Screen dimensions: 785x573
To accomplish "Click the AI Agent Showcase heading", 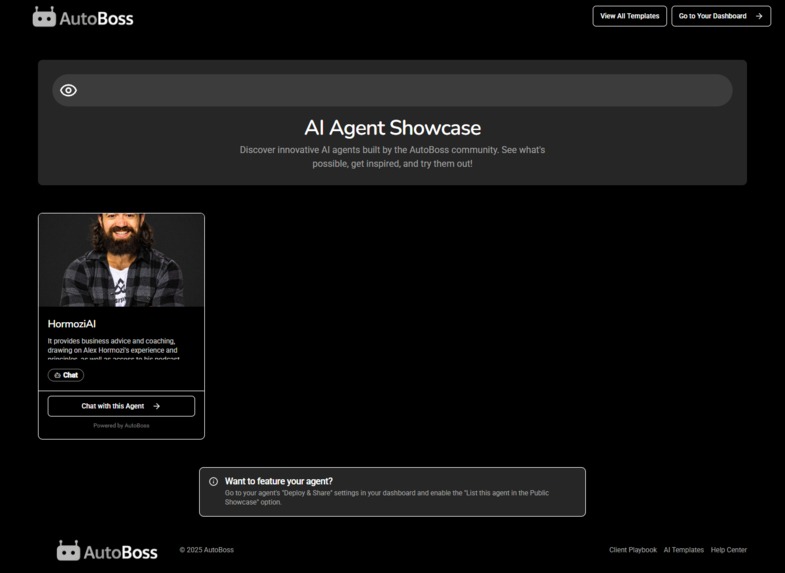I will (x=392, y=128).
